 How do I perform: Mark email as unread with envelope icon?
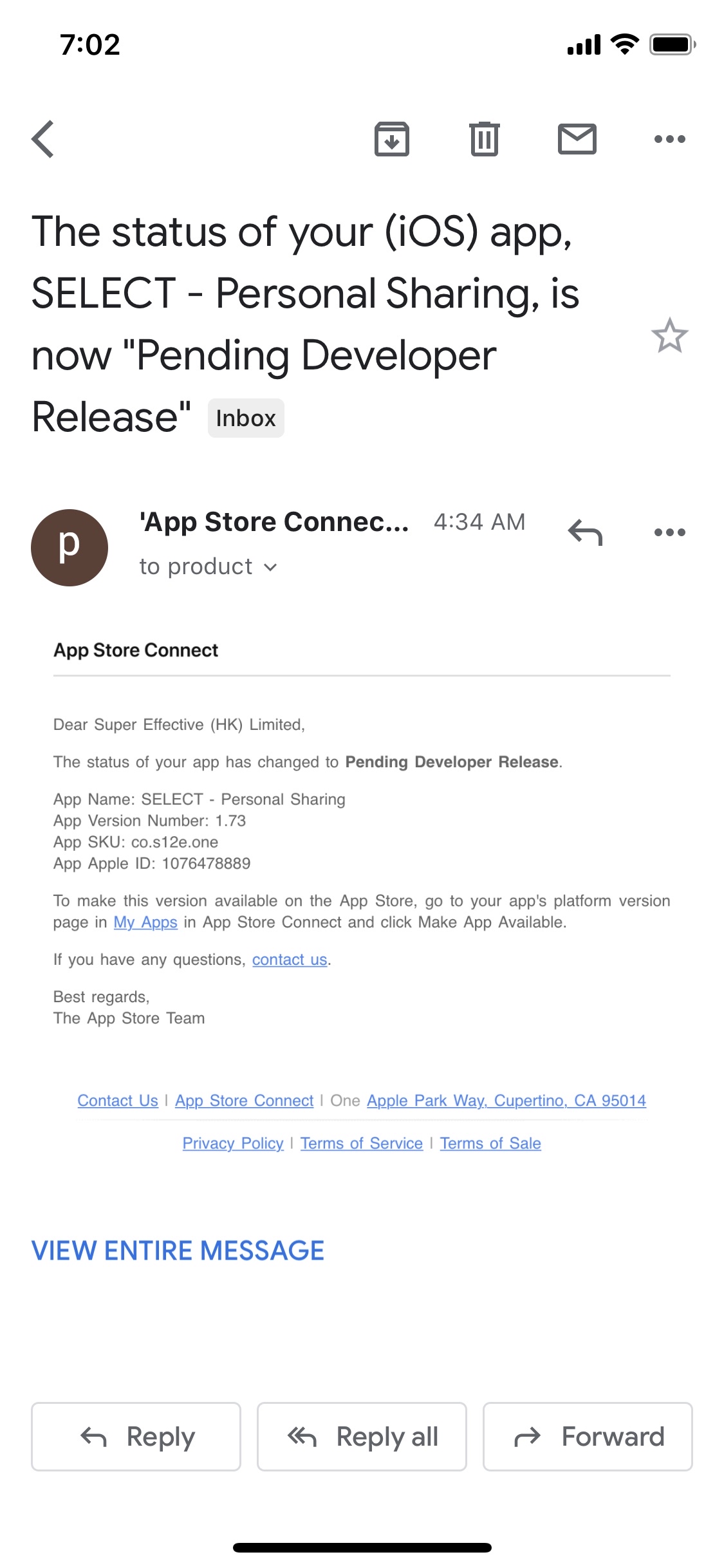coord(577,139)
